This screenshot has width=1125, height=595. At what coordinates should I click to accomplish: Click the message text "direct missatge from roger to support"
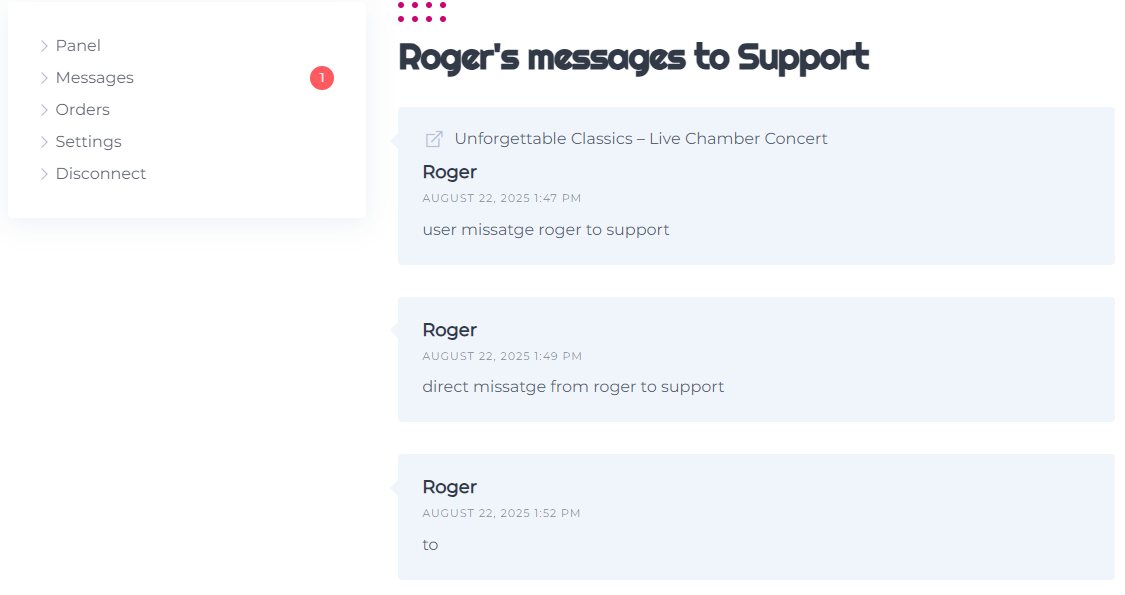(572, 387)
